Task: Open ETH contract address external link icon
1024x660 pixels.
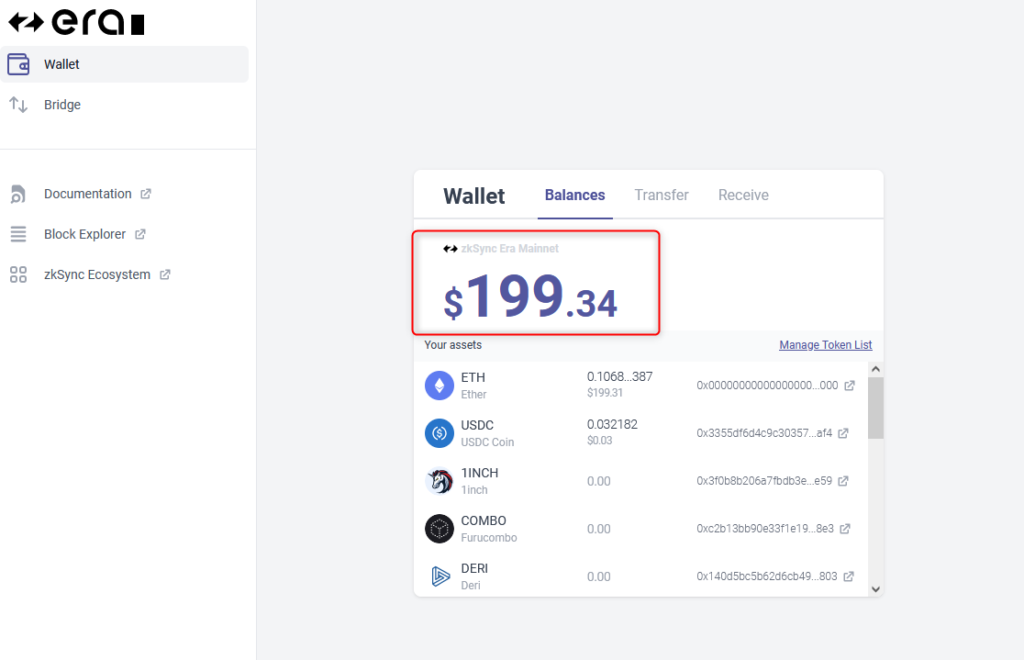Action: click(850, 385)
